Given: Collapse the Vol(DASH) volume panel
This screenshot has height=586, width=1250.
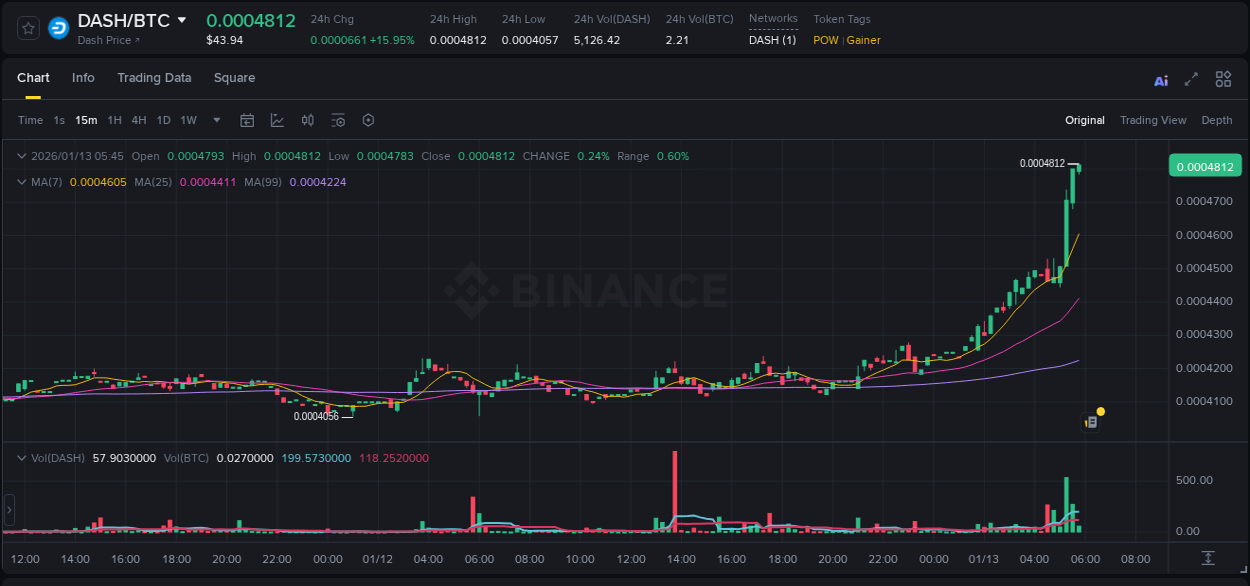Looking at the screenshot, I should 21,457.
